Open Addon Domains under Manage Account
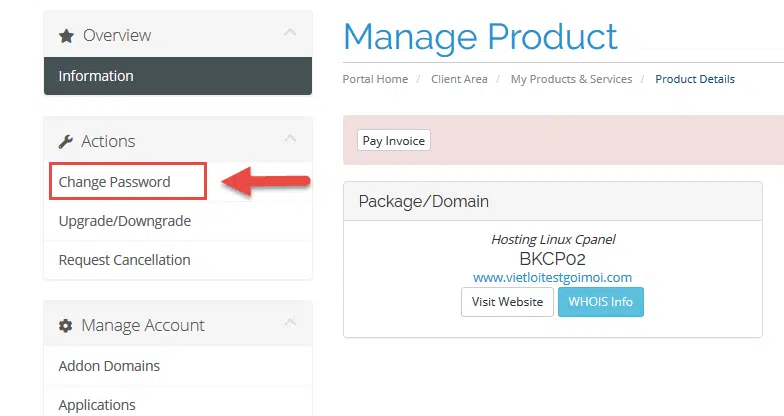The image size is (784, 416). (178, 366)
